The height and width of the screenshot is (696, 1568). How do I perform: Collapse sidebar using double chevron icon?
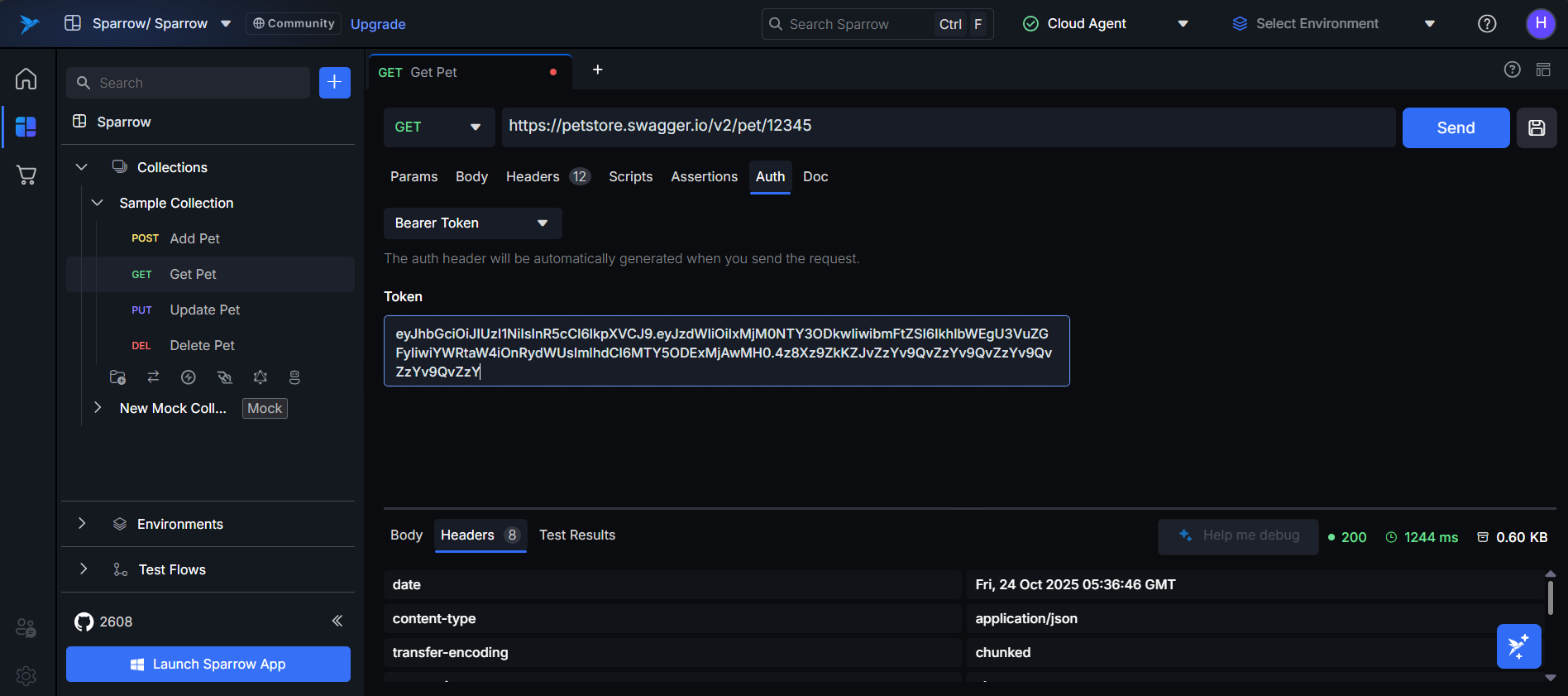coord(337,621)
